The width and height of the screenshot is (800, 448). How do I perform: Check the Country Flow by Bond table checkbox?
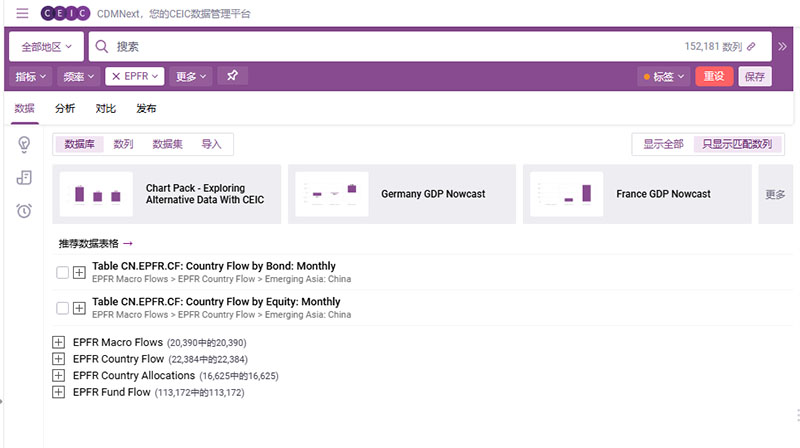(x=63, y=272)
